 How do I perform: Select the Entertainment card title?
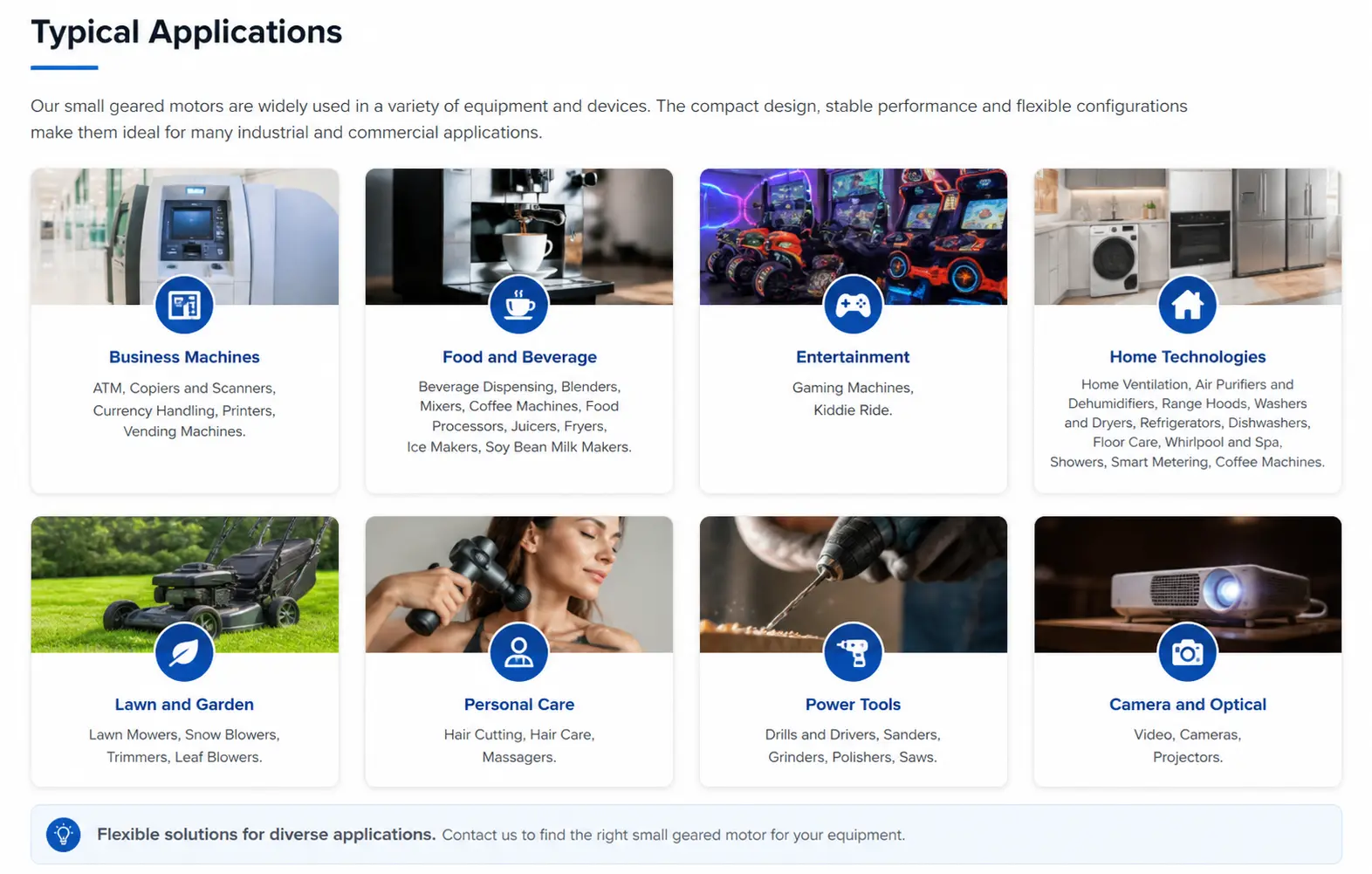click(853, 357)
